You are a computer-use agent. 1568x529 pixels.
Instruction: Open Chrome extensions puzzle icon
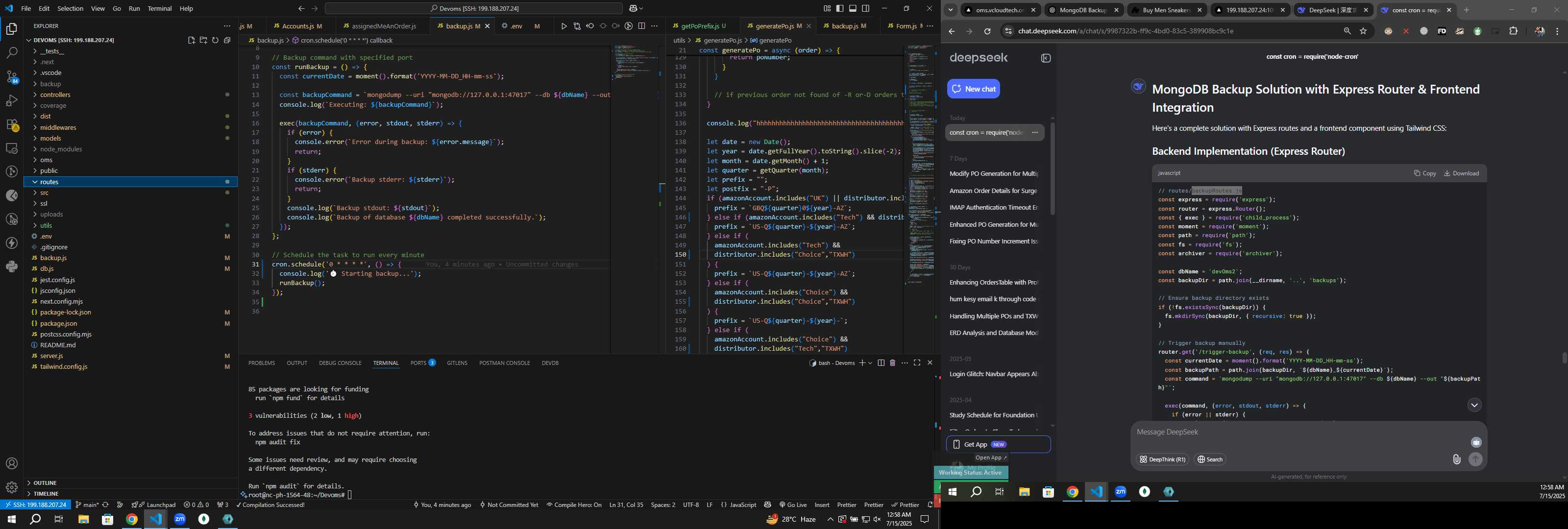pos(1513,31)
